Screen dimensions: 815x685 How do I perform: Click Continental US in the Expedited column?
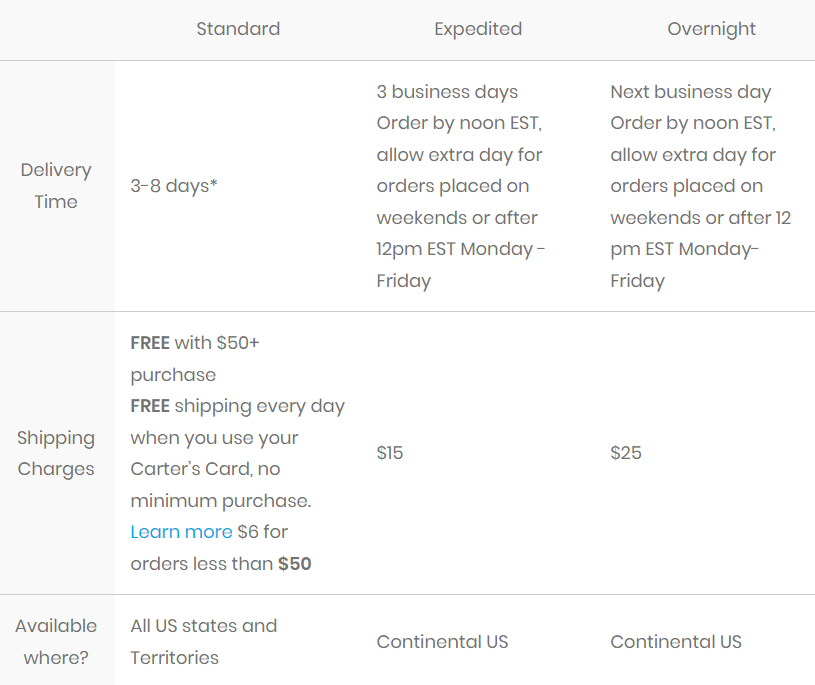point(442,642)
